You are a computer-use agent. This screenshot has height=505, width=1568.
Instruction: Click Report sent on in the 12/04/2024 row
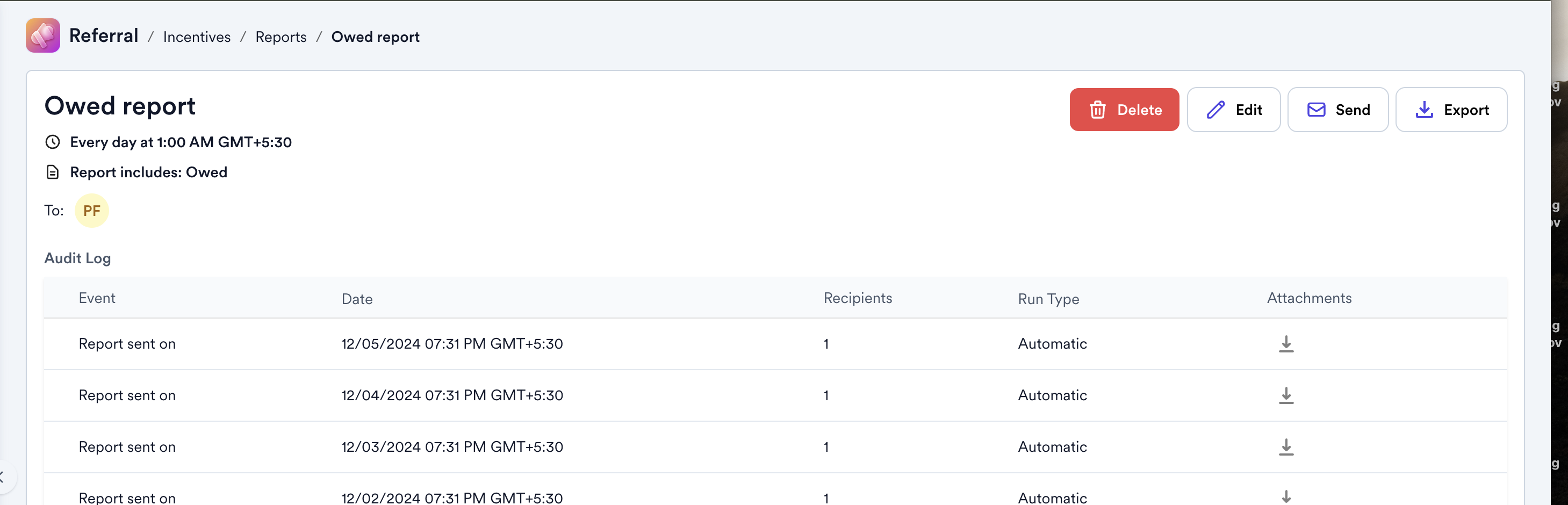[x=127, y=395]
